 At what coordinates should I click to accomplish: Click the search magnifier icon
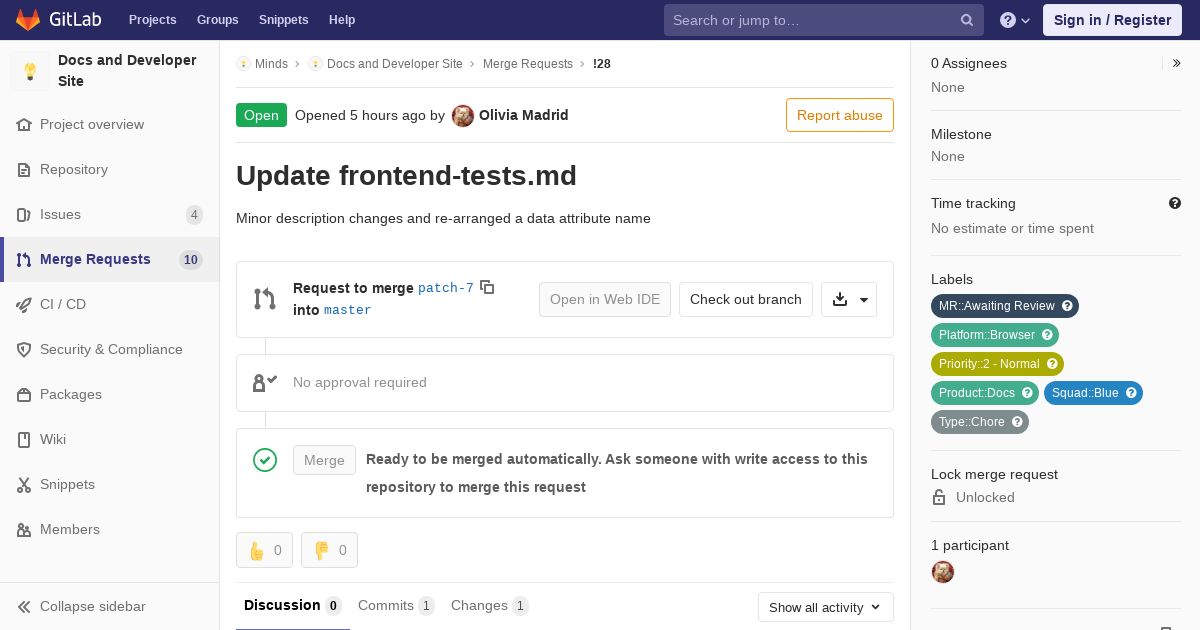(967, 20)
